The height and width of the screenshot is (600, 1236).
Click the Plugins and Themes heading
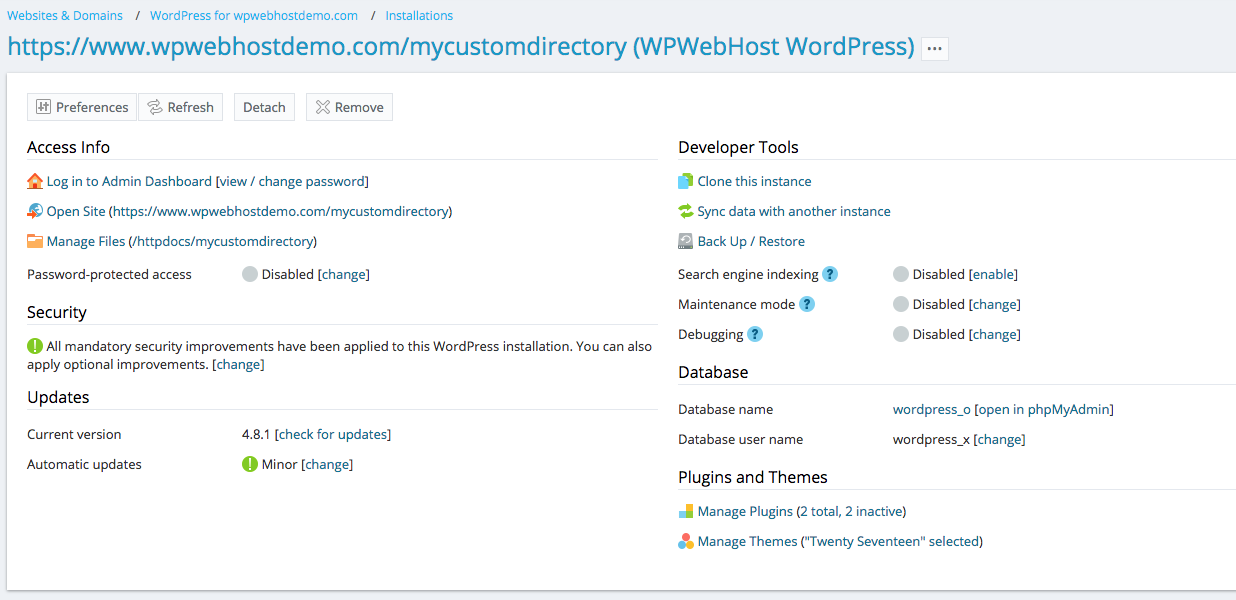coord(753,477)
